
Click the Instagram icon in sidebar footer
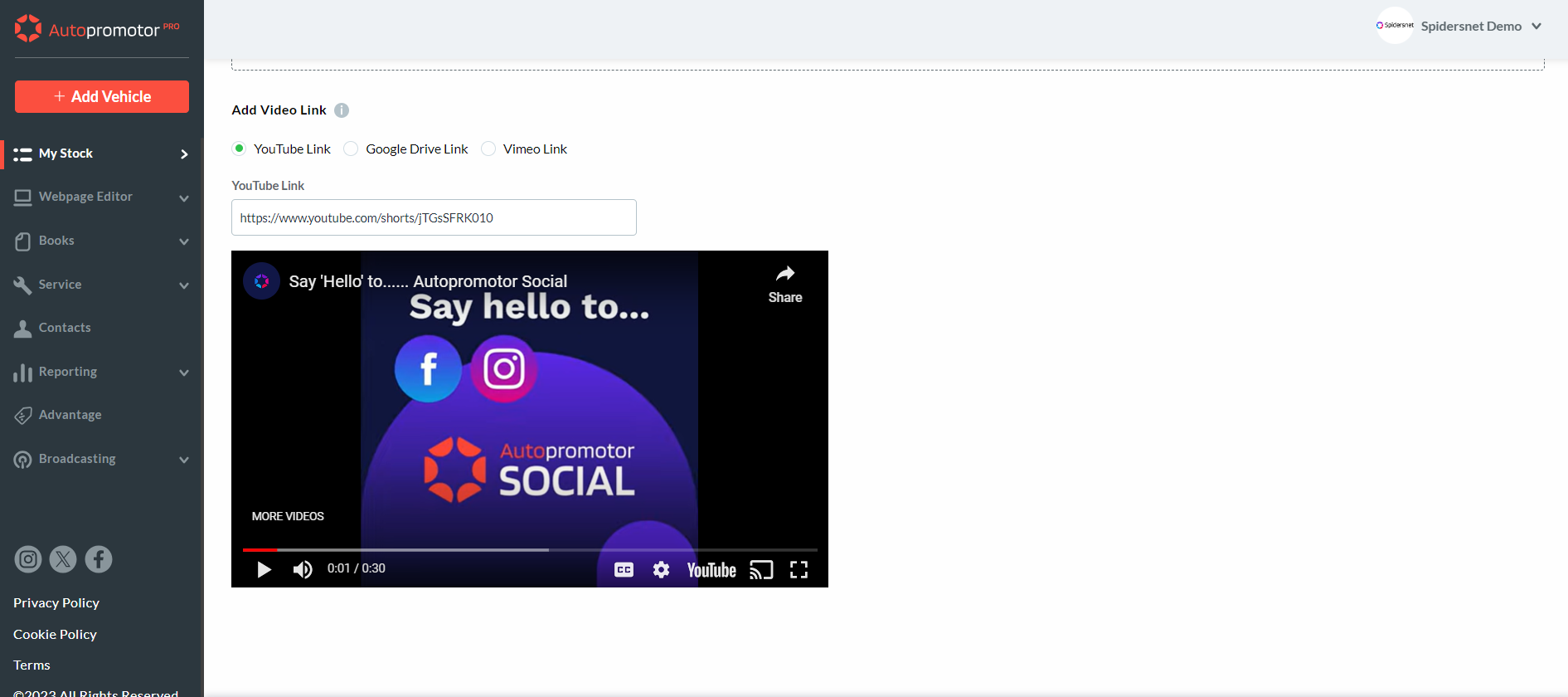pos(28,559)
